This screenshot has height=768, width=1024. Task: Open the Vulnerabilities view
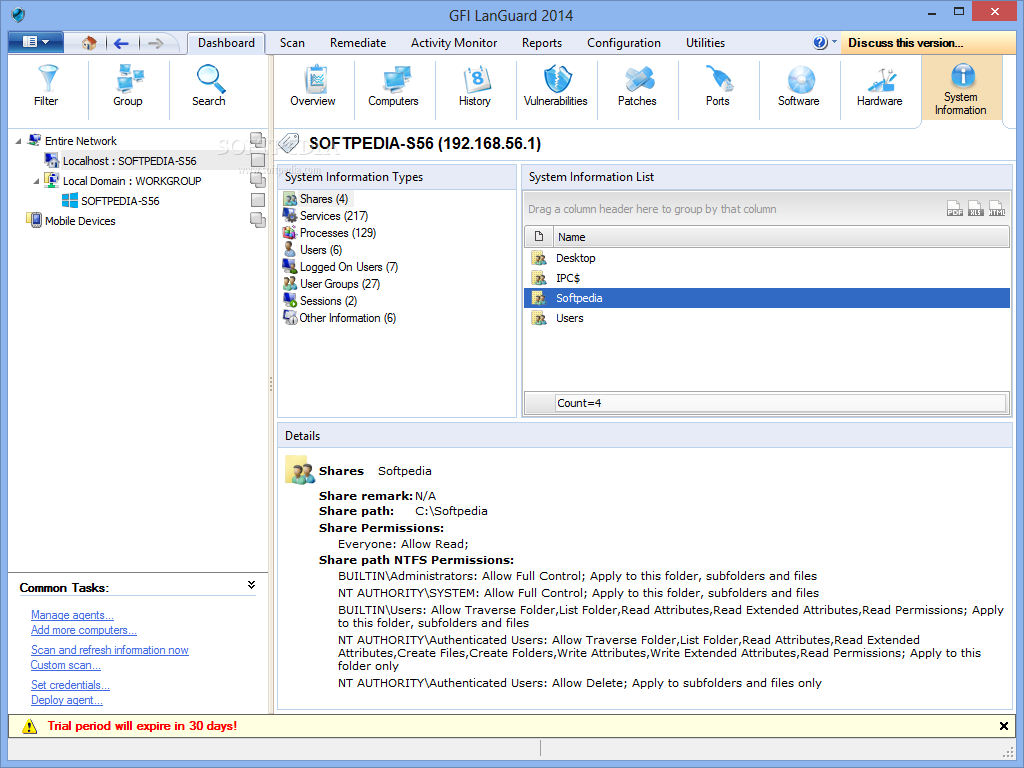click(x=556, y=86)
